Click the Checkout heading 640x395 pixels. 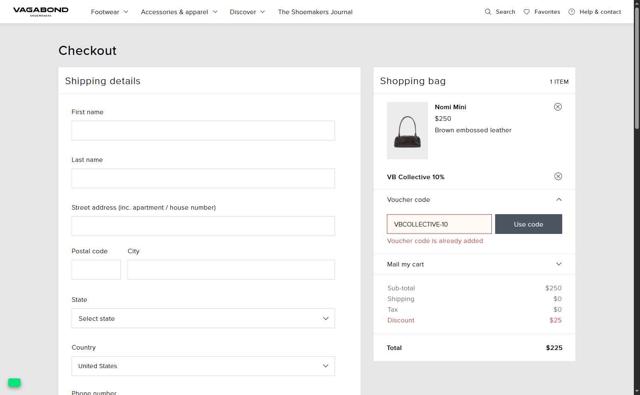(87, 51)
